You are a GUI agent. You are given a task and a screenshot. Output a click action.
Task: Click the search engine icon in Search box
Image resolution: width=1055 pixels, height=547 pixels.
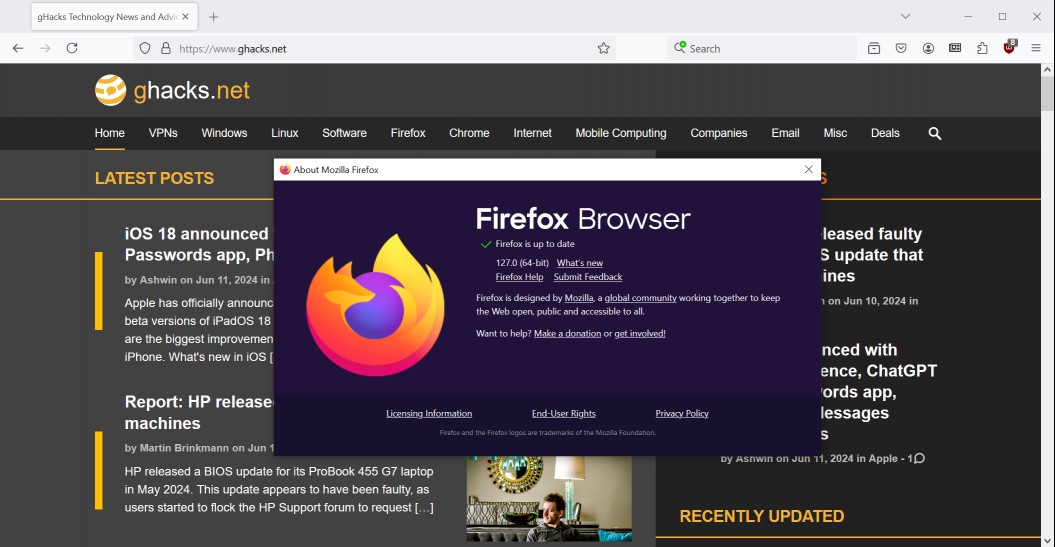[x=680, y=48]
